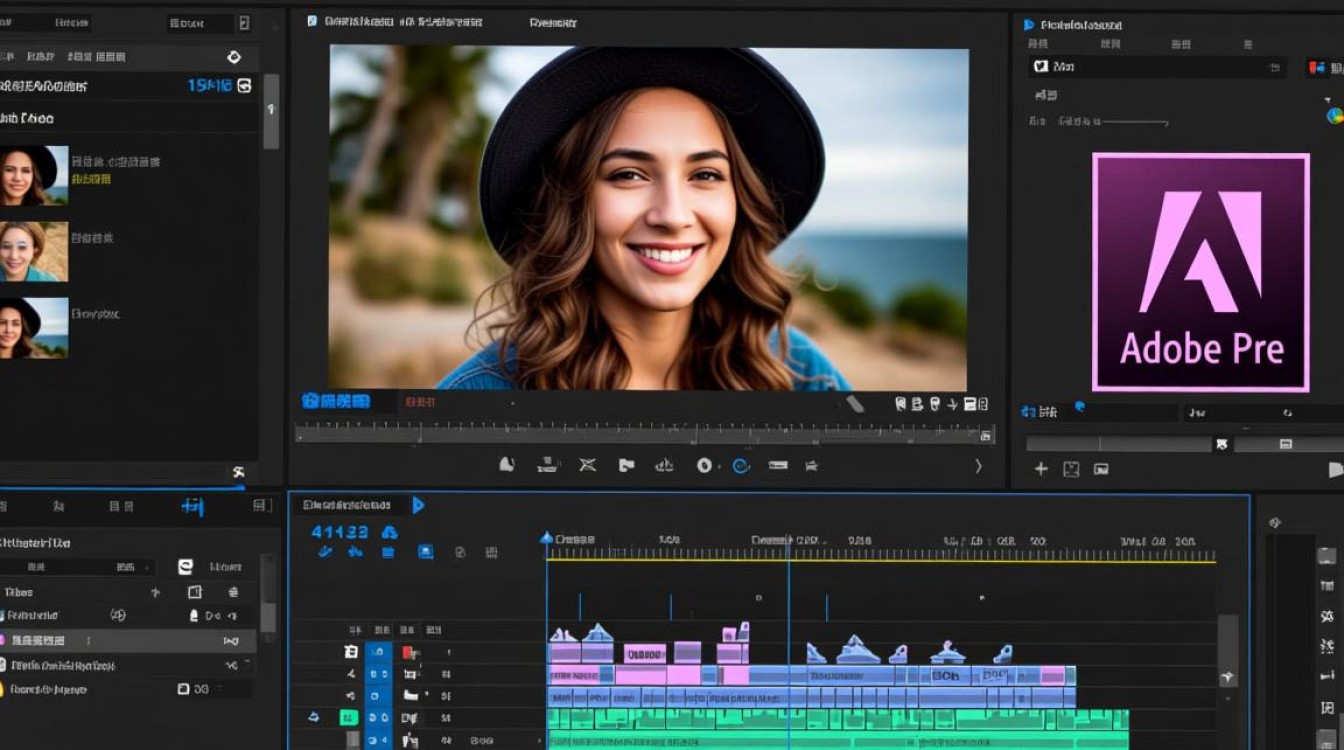Click the top-left media panel's vertical scrollbar
The height and width of the screenshot is (750, 1344).
271,112
